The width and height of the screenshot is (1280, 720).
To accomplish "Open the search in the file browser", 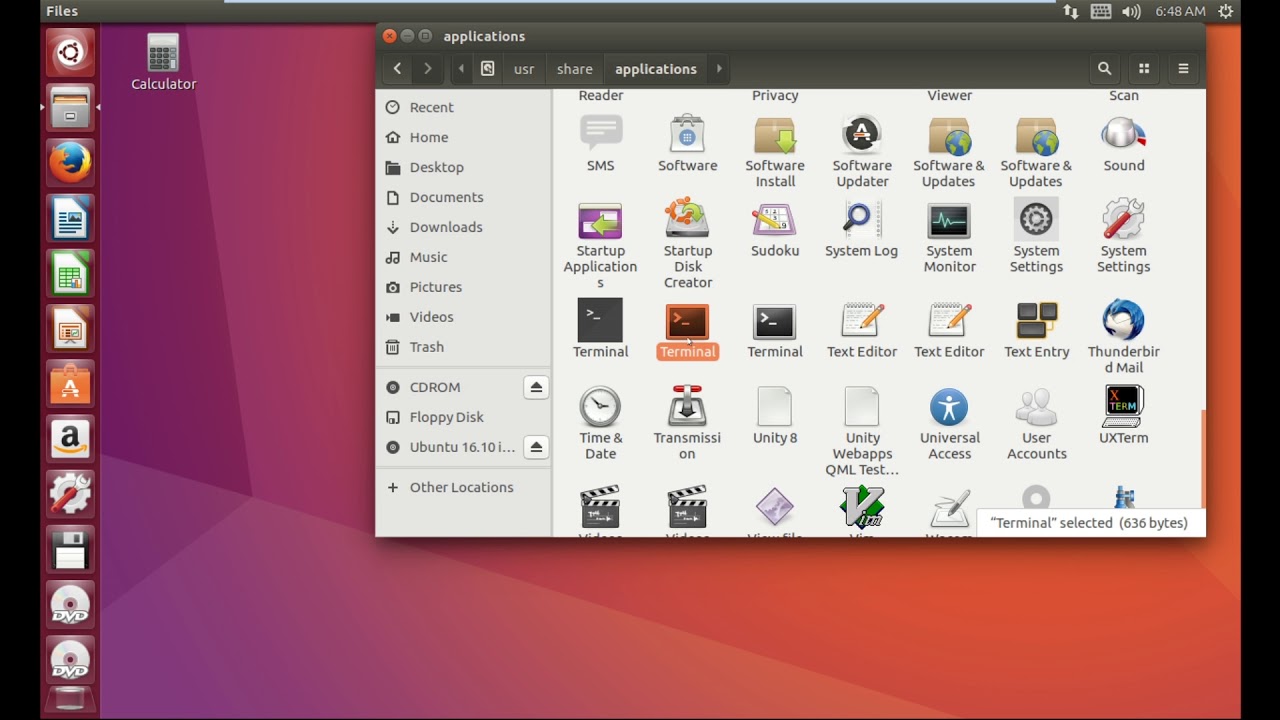I will point(1104,68).
